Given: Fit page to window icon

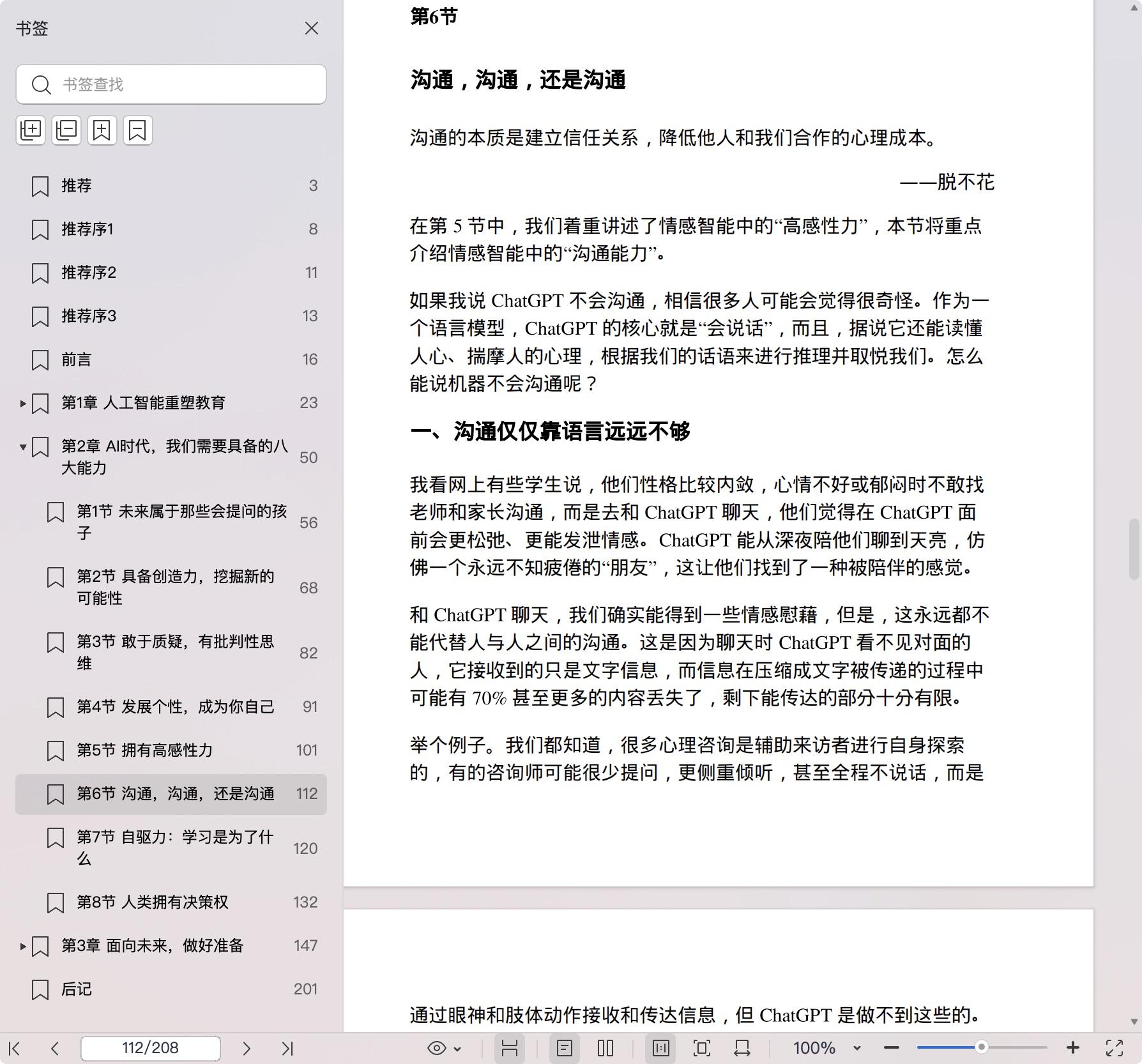Looking at the screenshot, I should (701, 1048).
